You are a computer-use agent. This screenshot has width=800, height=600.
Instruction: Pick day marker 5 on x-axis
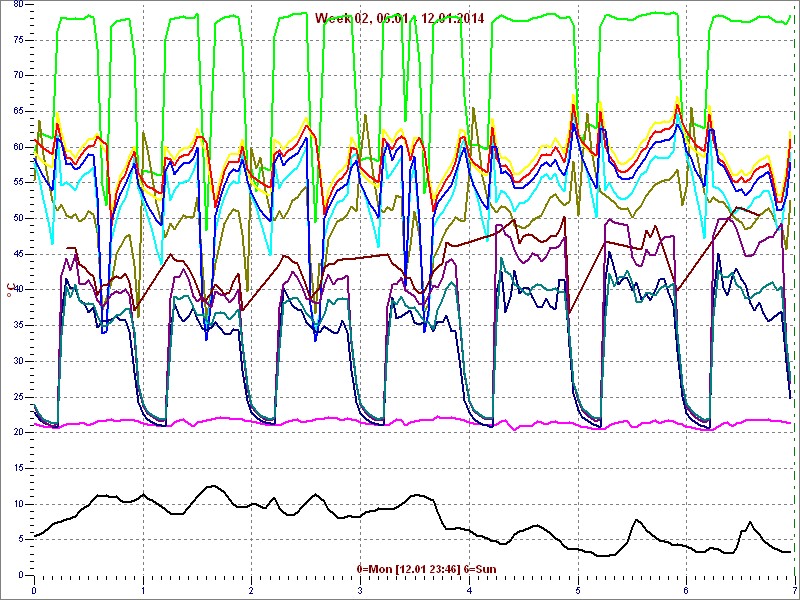tap(577, 590)
